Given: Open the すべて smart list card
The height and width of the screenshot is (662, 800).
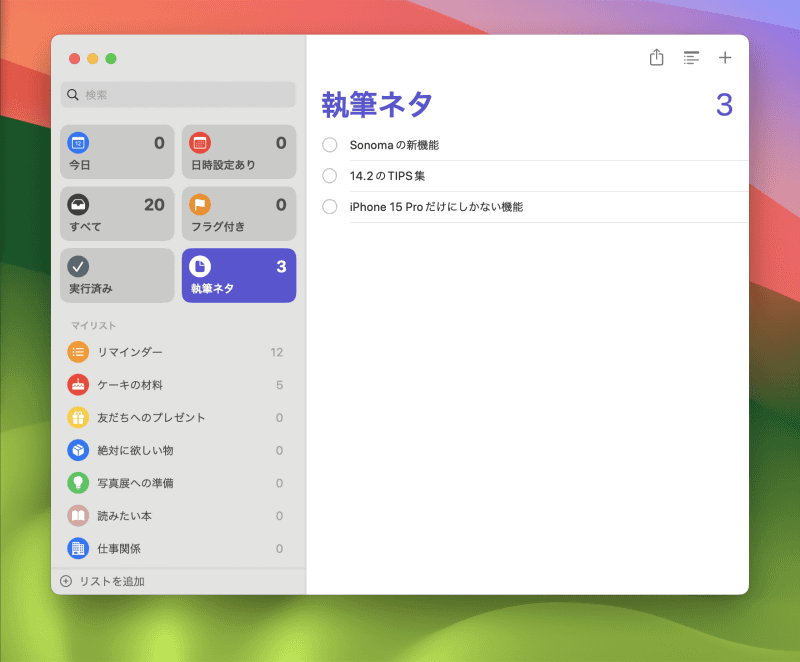Looking at the screenshot, I should tap(117, 214).
